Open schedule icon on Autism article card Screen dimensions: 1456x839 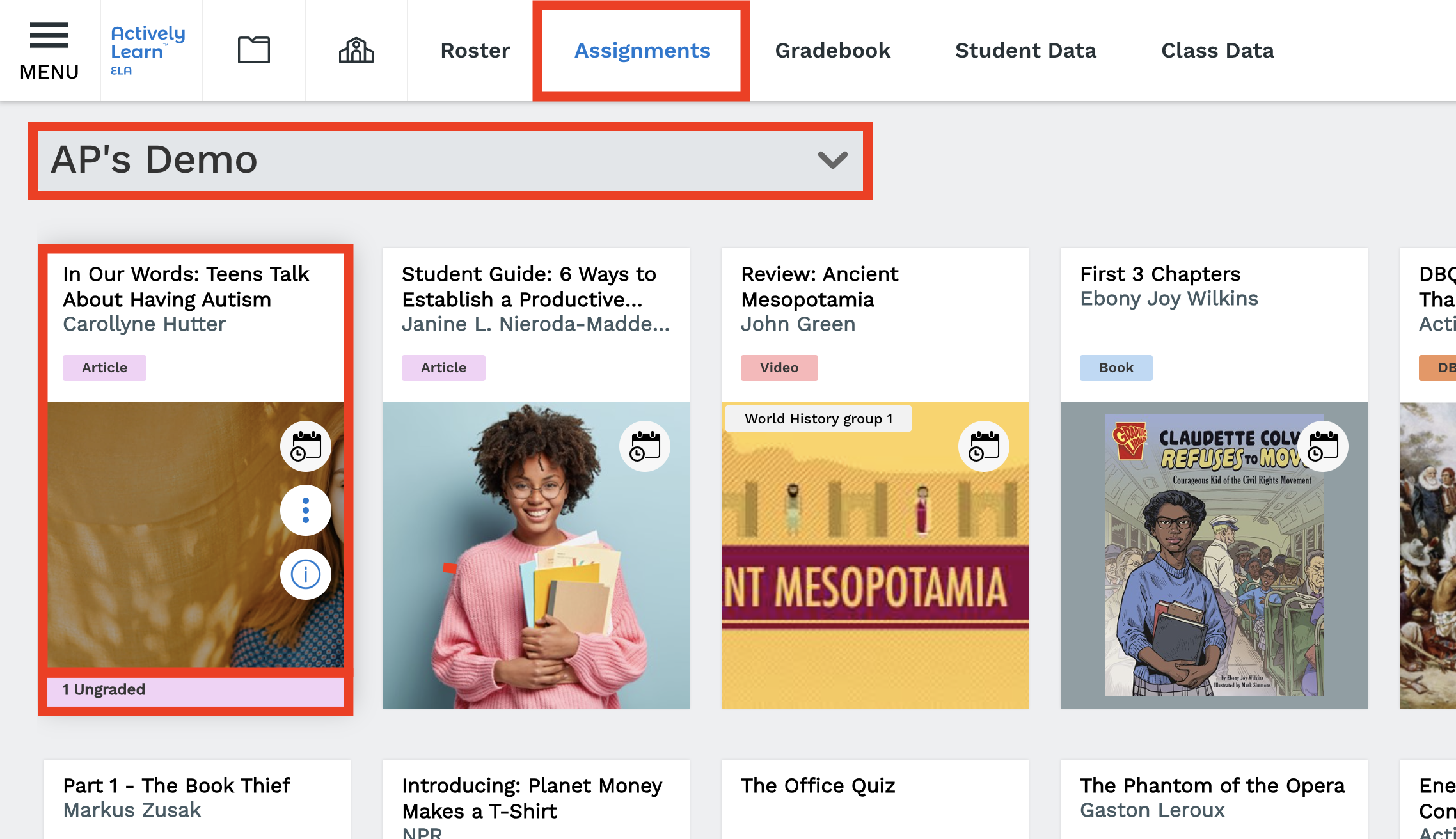tap(306, 446)
